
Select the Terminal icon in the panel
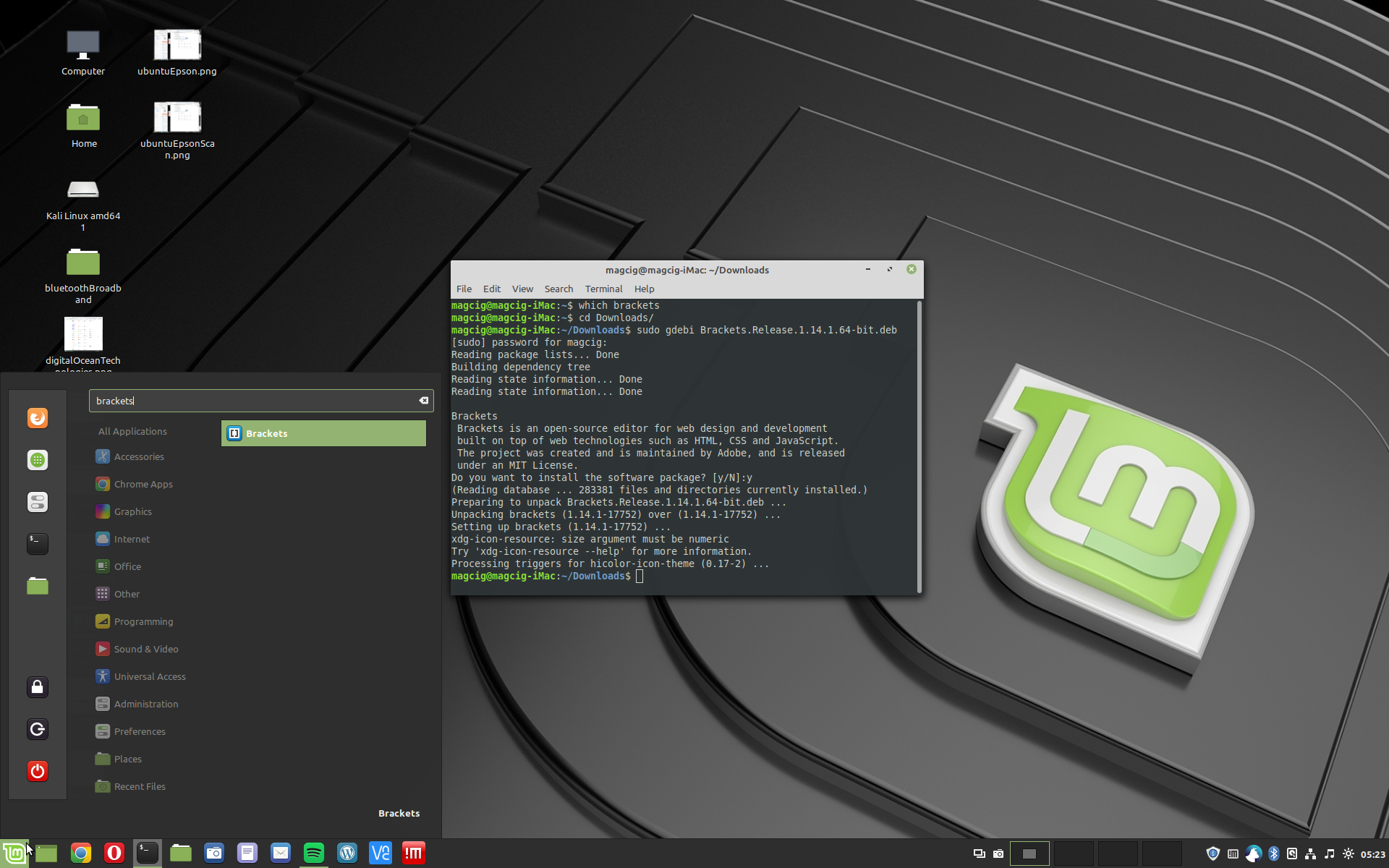148,854
